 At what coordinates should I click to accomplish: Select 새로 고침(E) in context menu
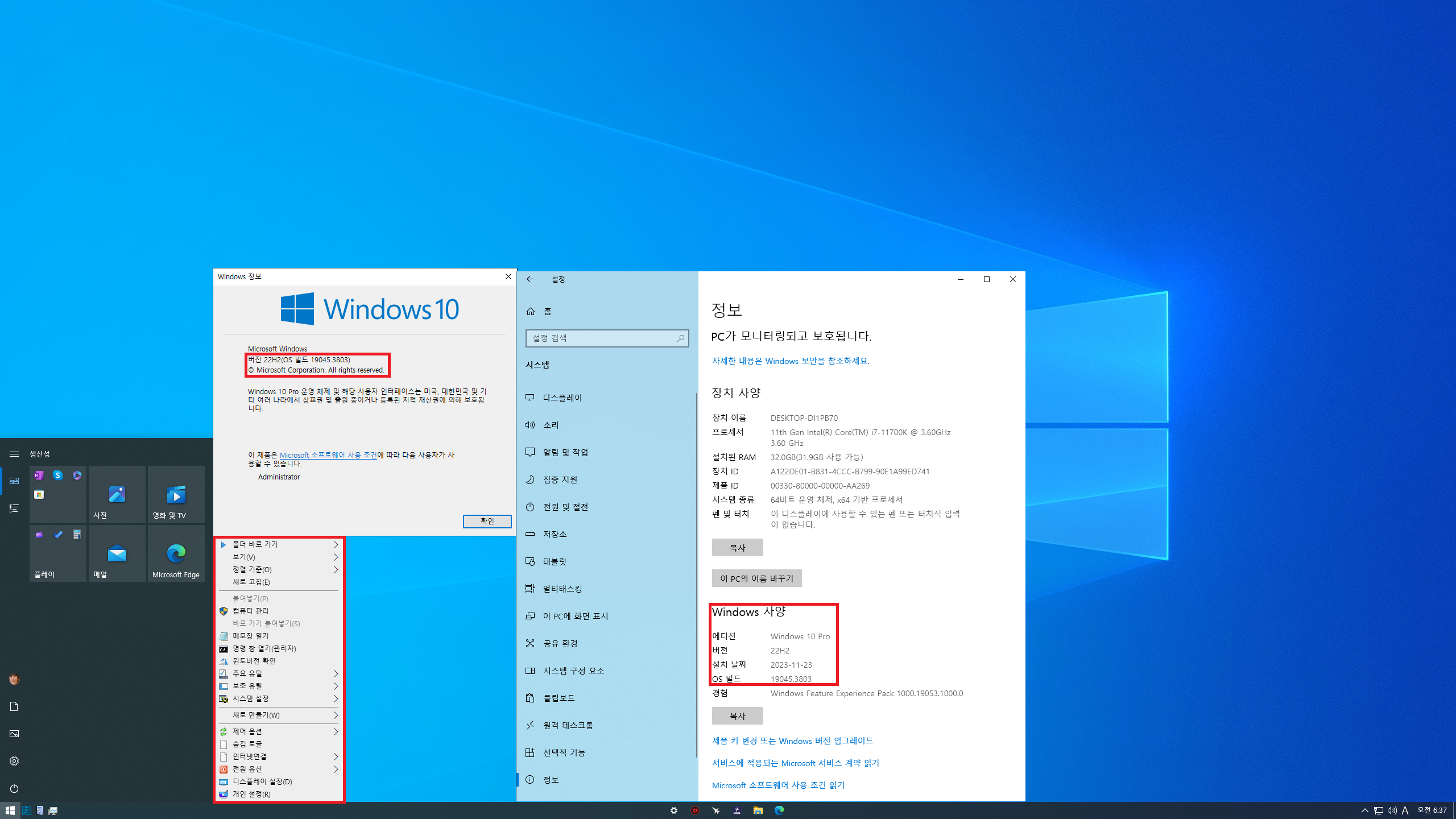(279, 582)
